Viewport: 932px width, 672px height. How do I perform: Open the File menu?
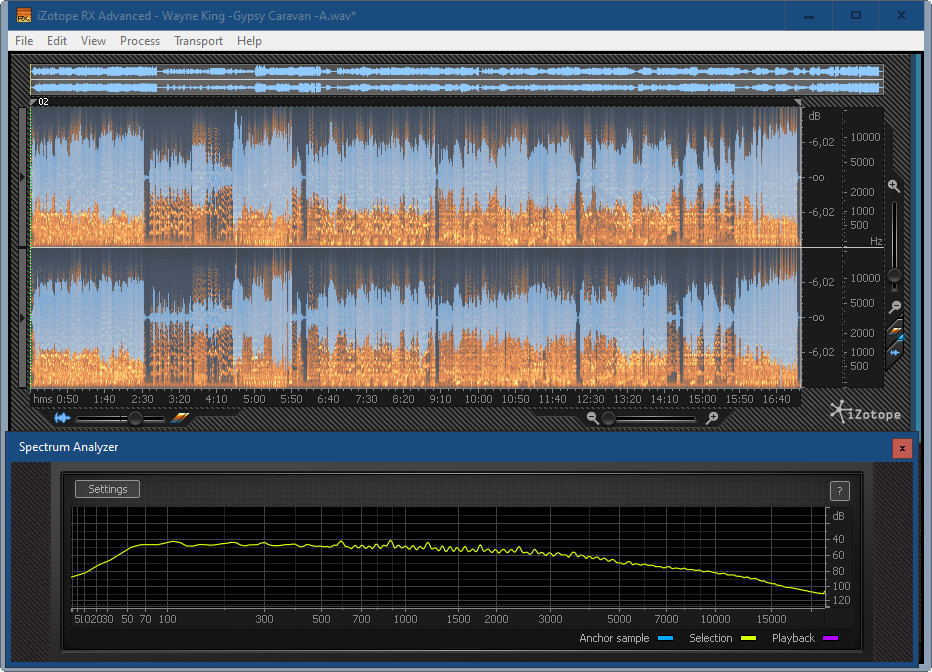24,41
